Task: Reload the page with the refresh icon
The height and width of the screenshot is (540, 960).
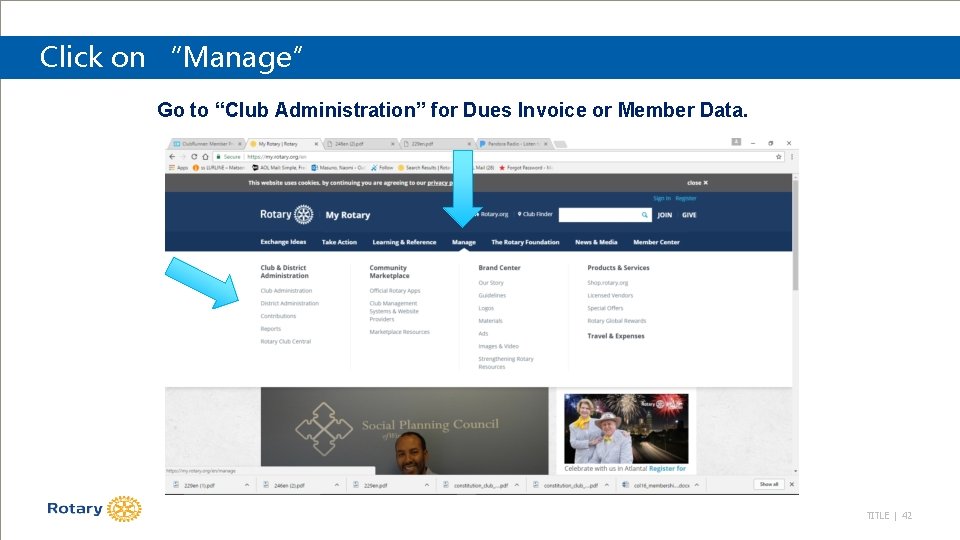Action: point(194,157)
